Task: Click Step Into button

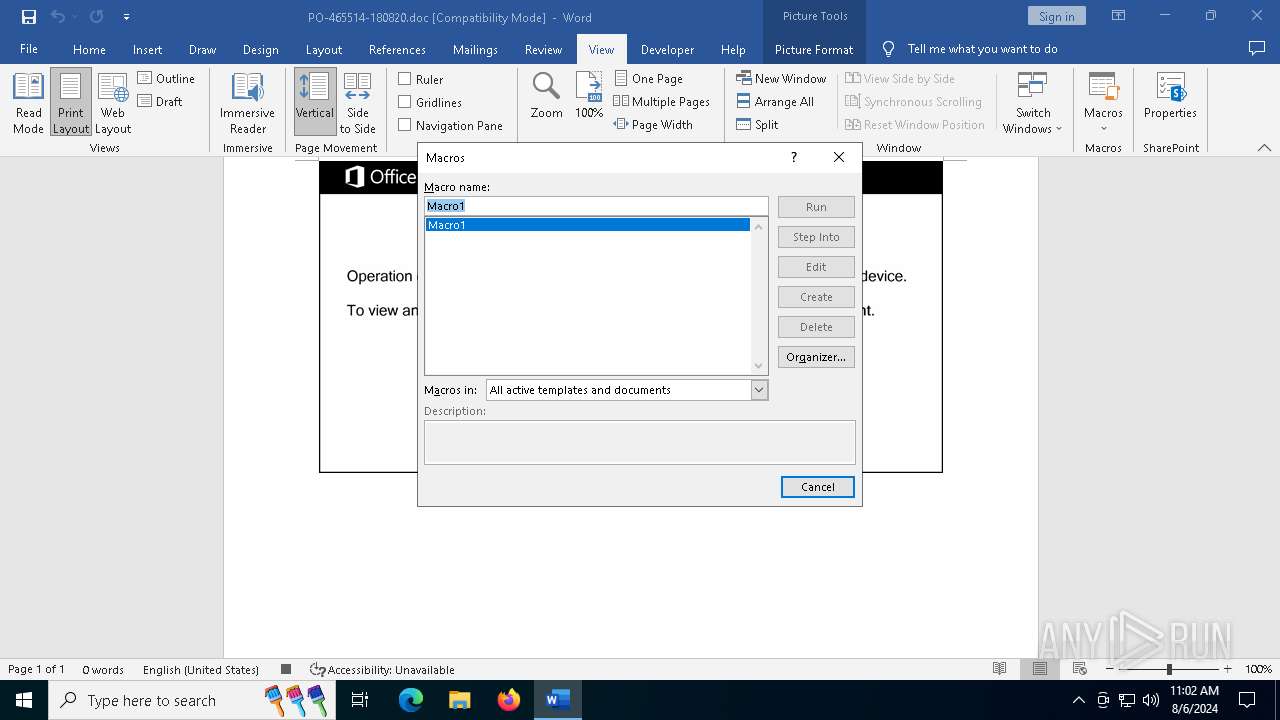Action: [816, 237]
